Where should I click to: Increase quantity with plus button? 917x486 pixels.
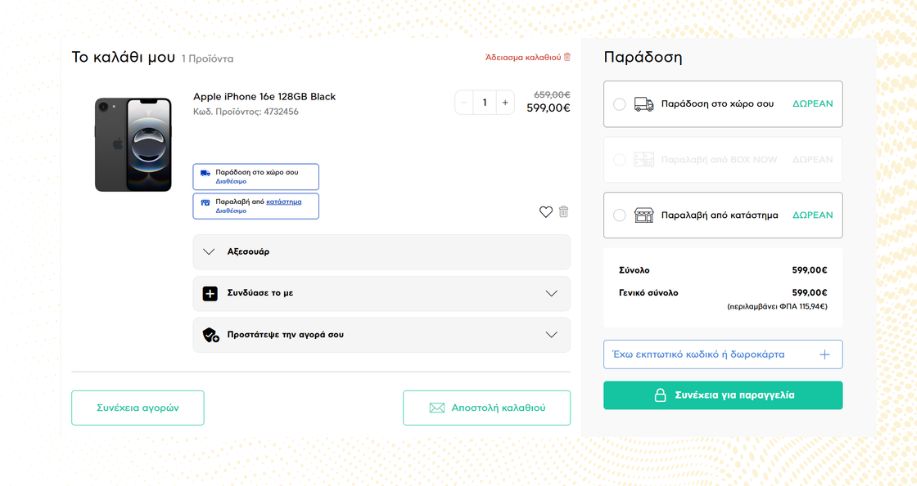tap(505, 102)
